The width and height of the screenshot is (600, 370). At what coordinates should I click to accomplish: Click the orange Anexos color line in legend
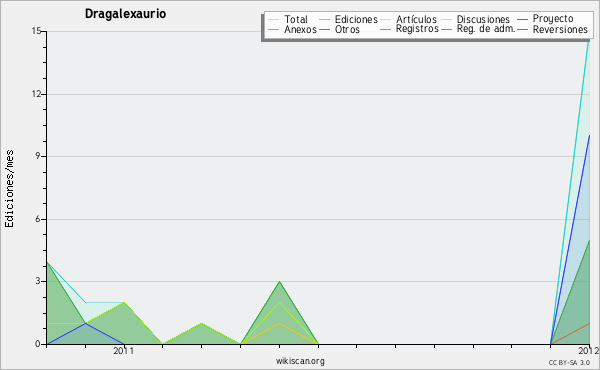[273, 29]
